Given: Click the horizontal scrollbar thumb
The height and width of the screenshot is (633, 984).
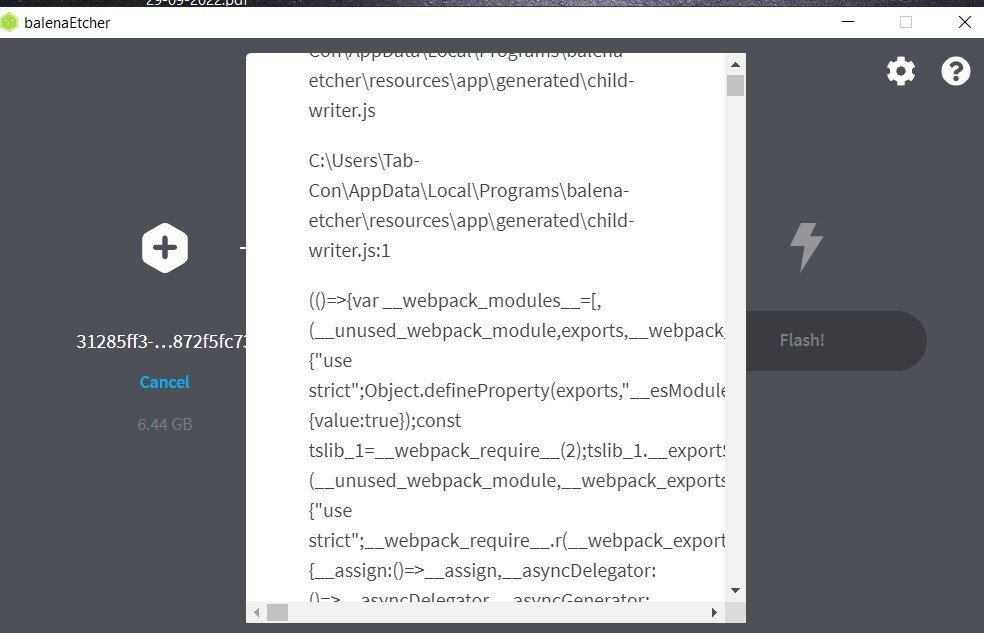Looking at the screenshot, I should click(x=277, y=612).
